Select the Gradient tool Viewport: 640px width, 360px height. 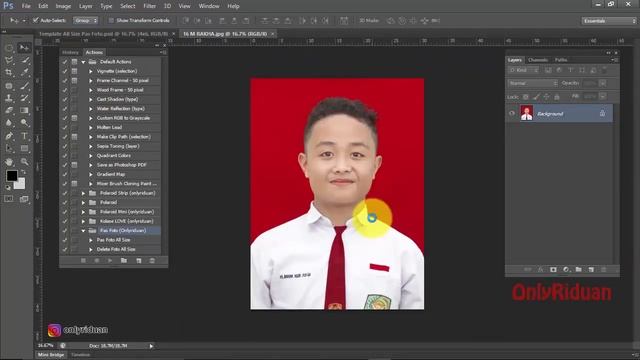pos(24,110)
